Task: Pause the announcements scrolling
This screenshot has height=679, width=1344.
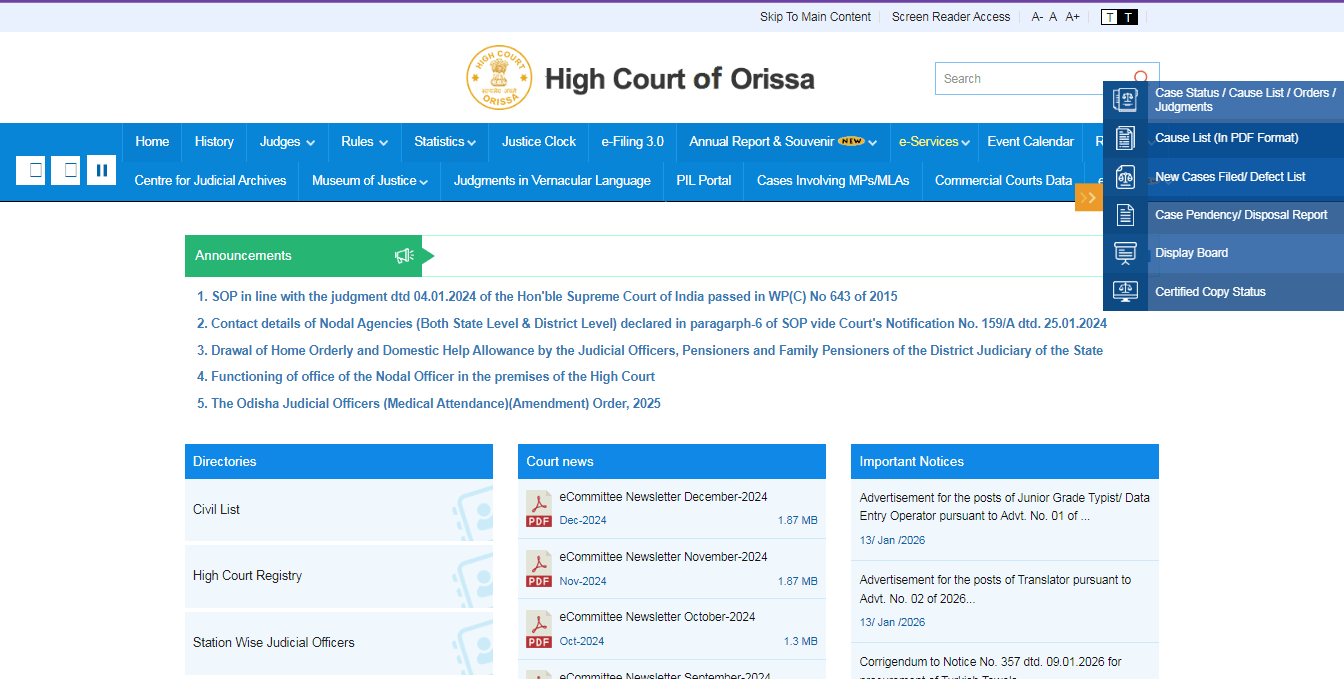Action: tap(101, 170)
